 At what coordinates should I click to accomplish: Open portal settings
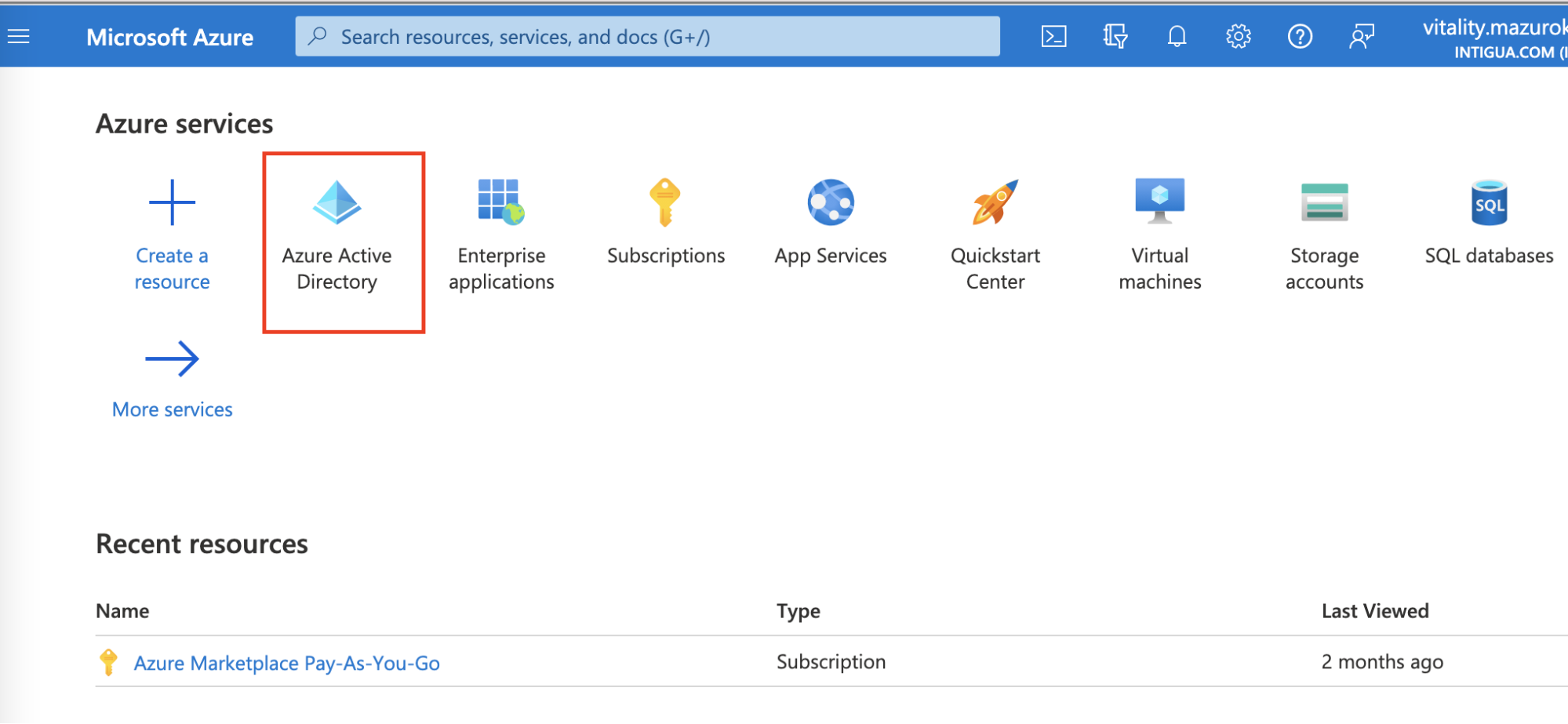(1237, 36)
